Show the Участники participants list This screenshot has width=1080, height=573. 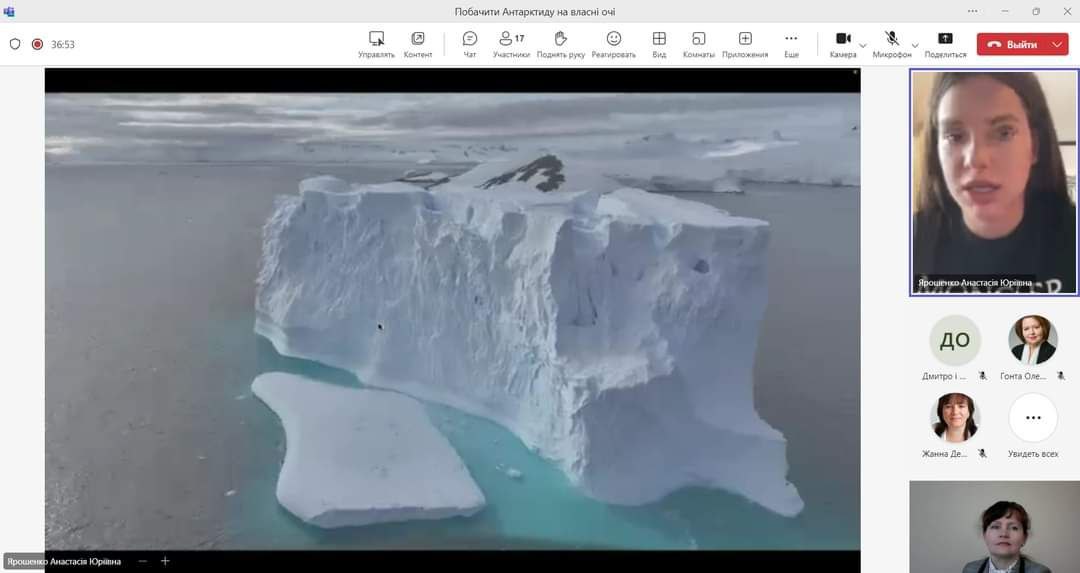tap(511, 39)
